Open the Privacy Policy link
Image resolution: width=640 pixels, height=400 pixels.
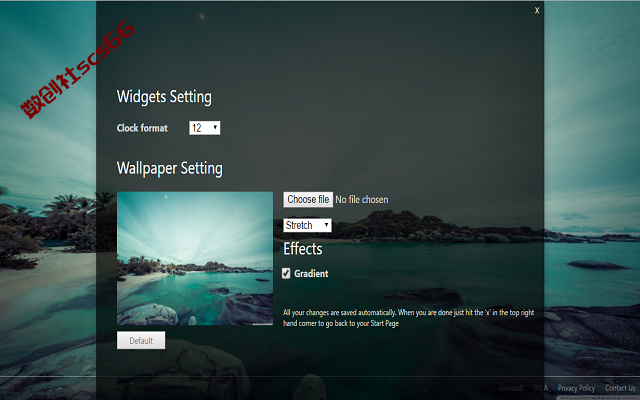[576, 388]
